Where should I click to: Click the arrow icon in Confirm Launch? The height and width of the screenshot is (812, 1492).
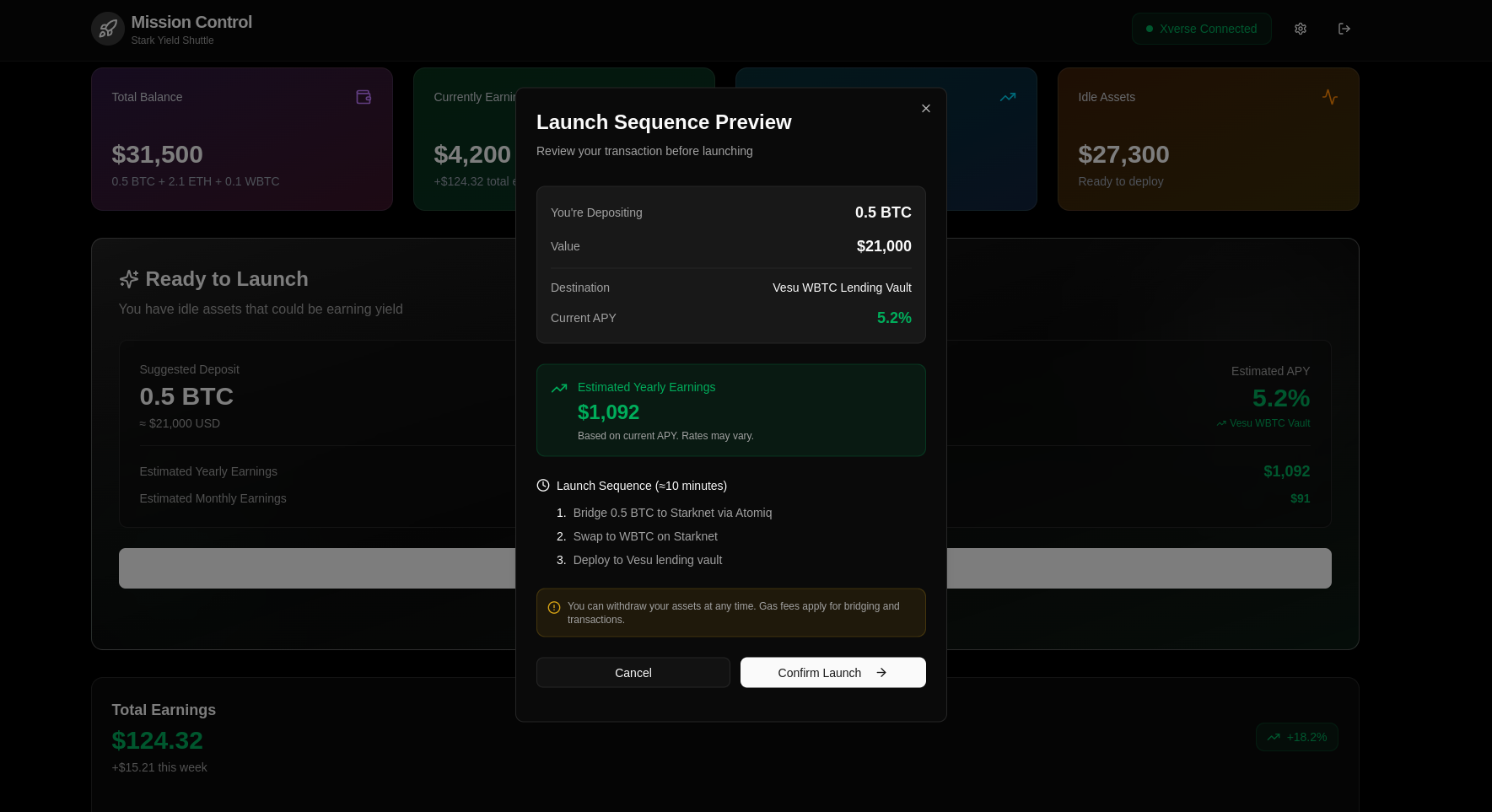point(881,673)
